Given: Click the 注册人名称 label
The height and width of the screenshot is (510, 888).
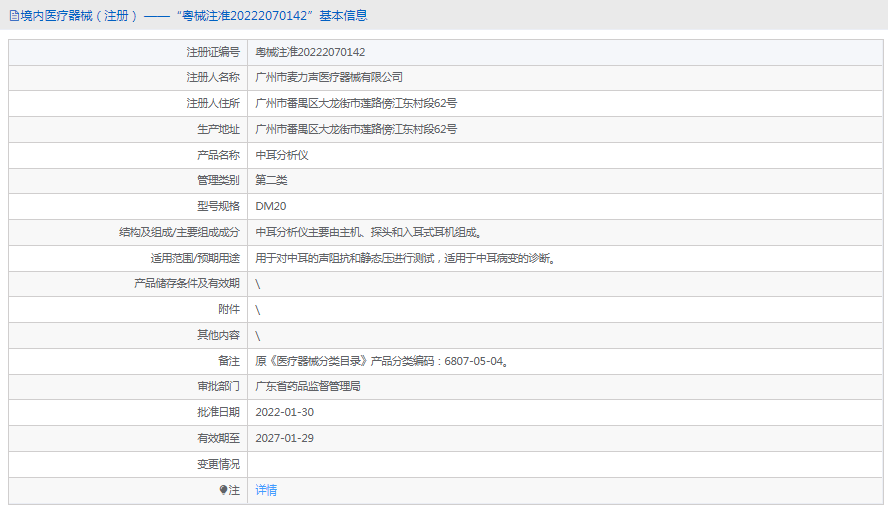Looking at the screenshot, I should point(213,78).
